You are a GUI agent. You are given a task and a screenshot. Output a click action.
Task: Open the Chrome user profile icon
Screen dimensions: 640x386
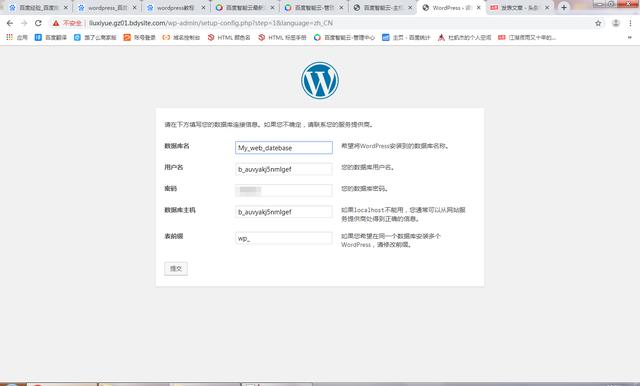616,23
